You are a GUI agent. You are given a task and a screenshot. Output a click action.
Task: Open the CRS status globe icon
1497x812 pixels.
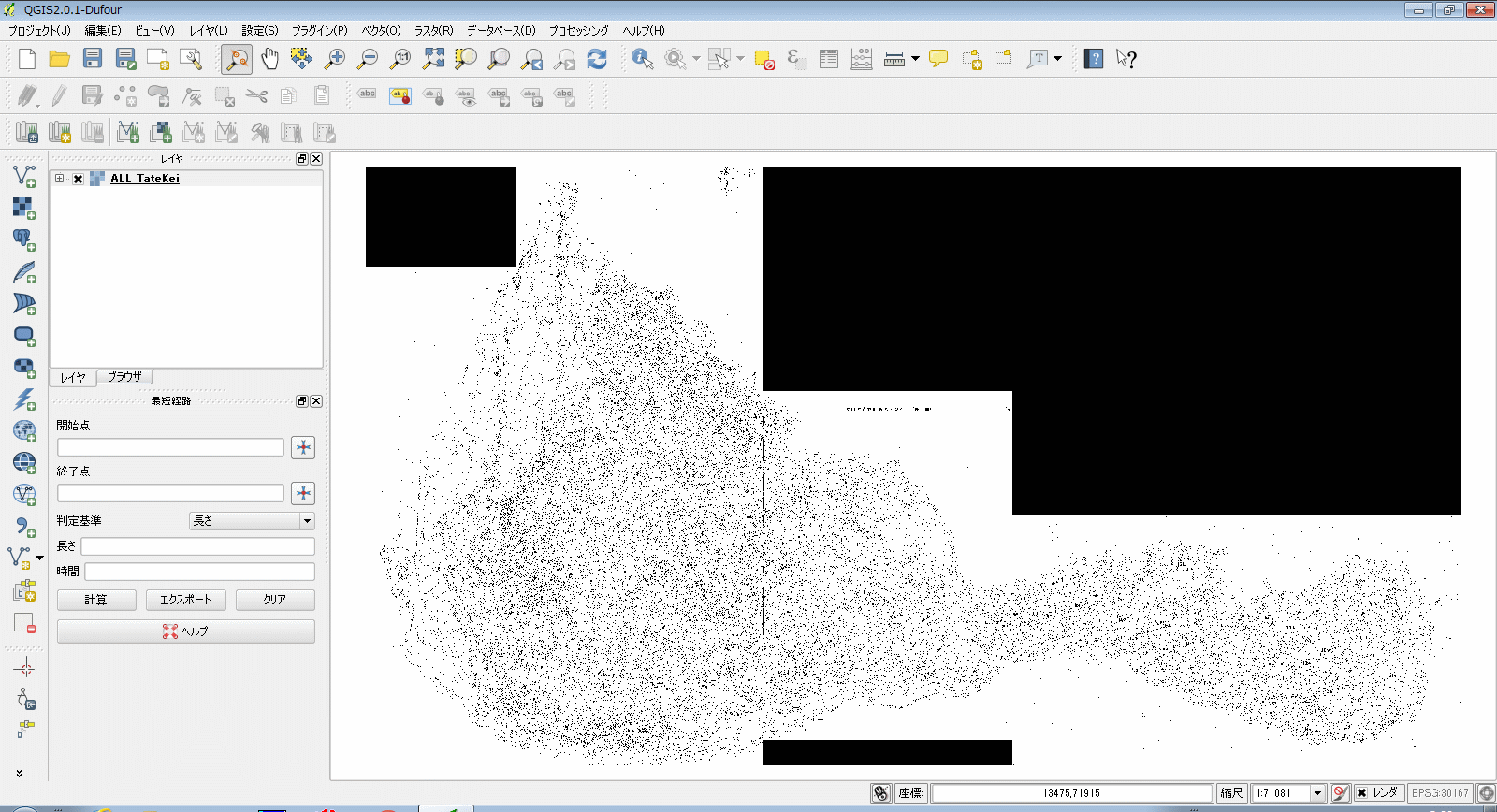[1486, 793]
